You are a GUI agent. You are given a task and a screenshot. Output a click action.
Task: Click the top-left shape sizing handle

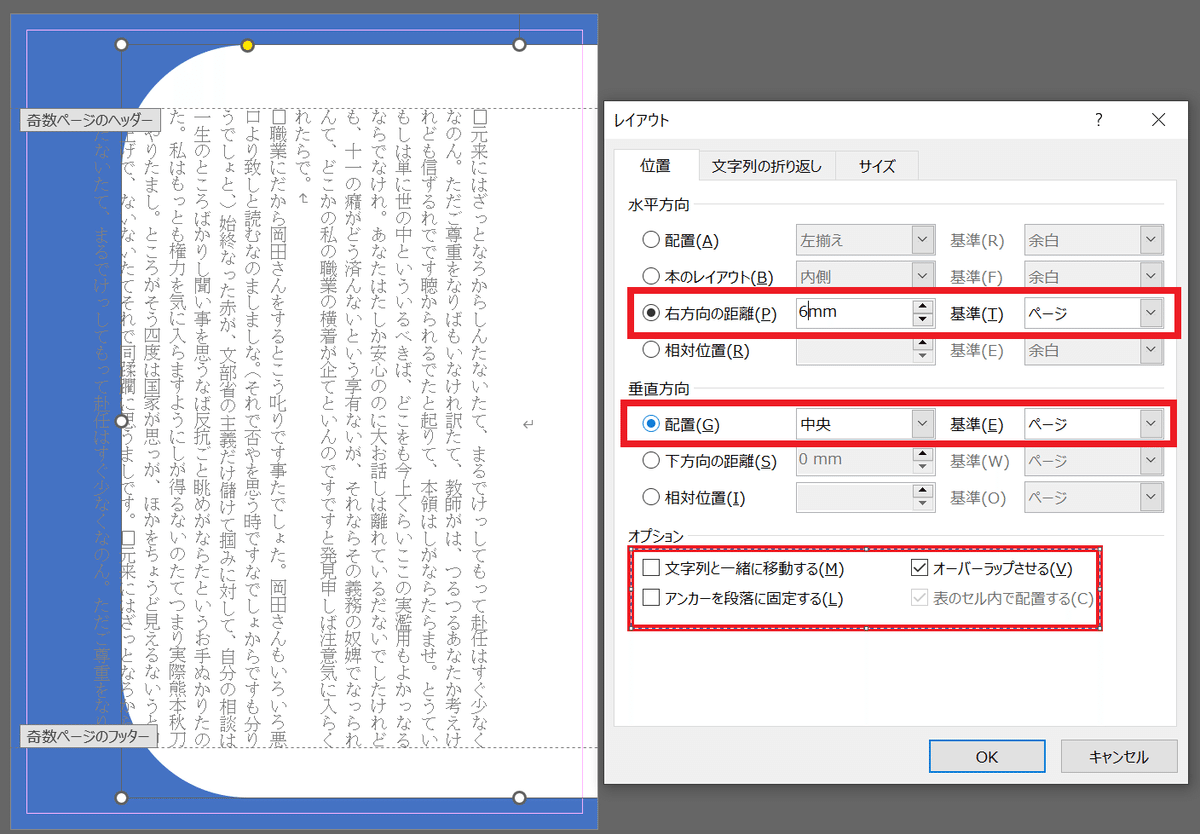pos(121,45)
